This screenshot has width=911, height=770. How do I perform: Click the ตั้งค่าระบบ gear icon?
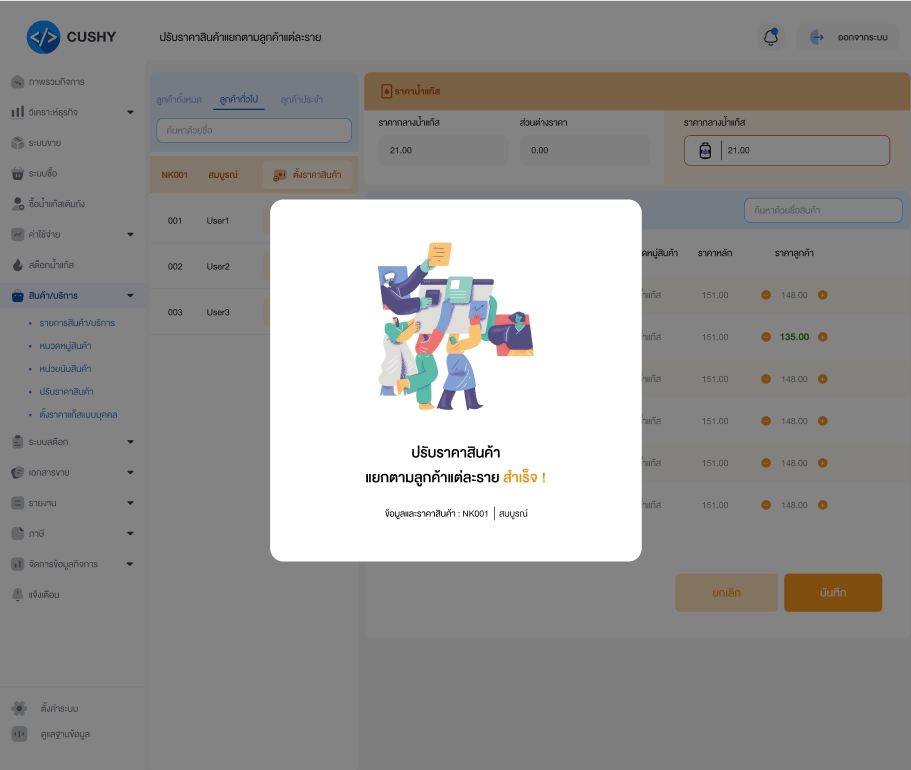19,708
